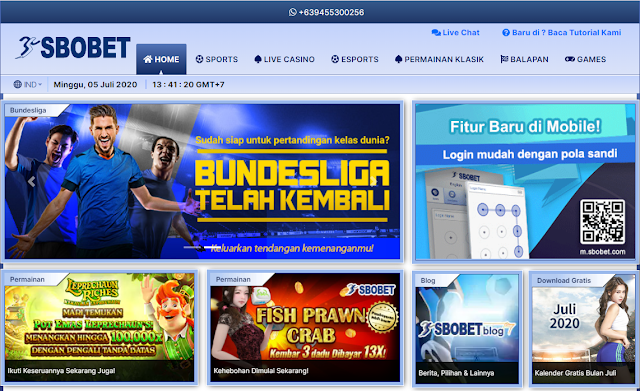Click Kalender Gratis Bulan Juli caption
Viewport: 640px width, 391px height.
tap(575, 373)
